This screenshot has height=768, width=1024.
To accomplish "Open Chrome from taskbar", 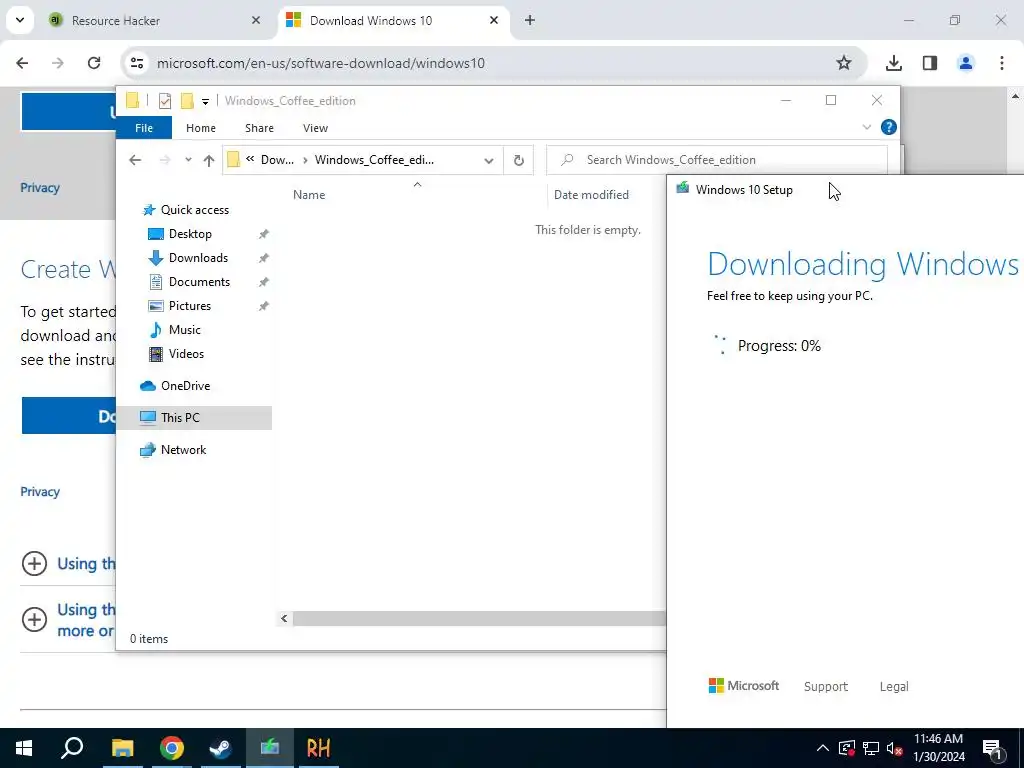I will click(171, 748).
